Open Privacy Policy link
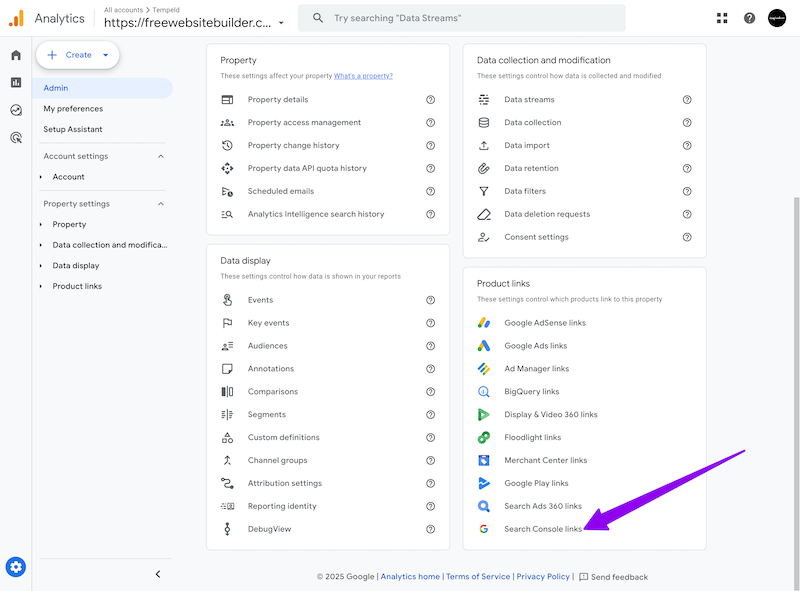Screen dimensions: 800x591 click(x=543, y=576)
